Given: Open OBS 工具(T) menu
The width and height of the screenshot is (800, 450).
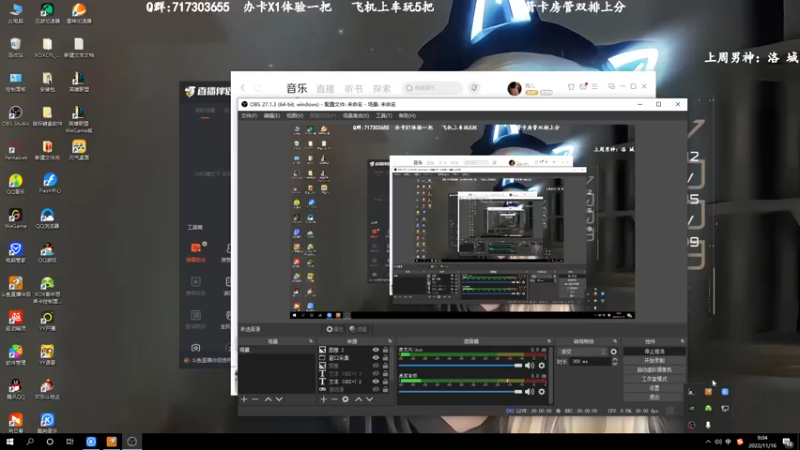Looking at the screenshot, I should (384, 116).
